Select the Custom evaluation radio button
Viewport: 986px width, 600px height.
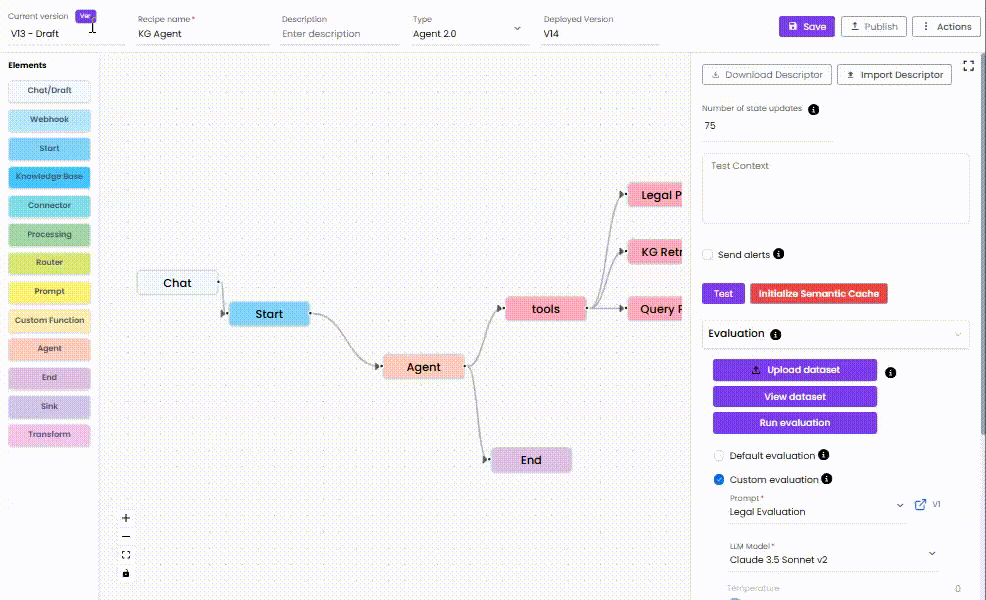coord(718,479)
